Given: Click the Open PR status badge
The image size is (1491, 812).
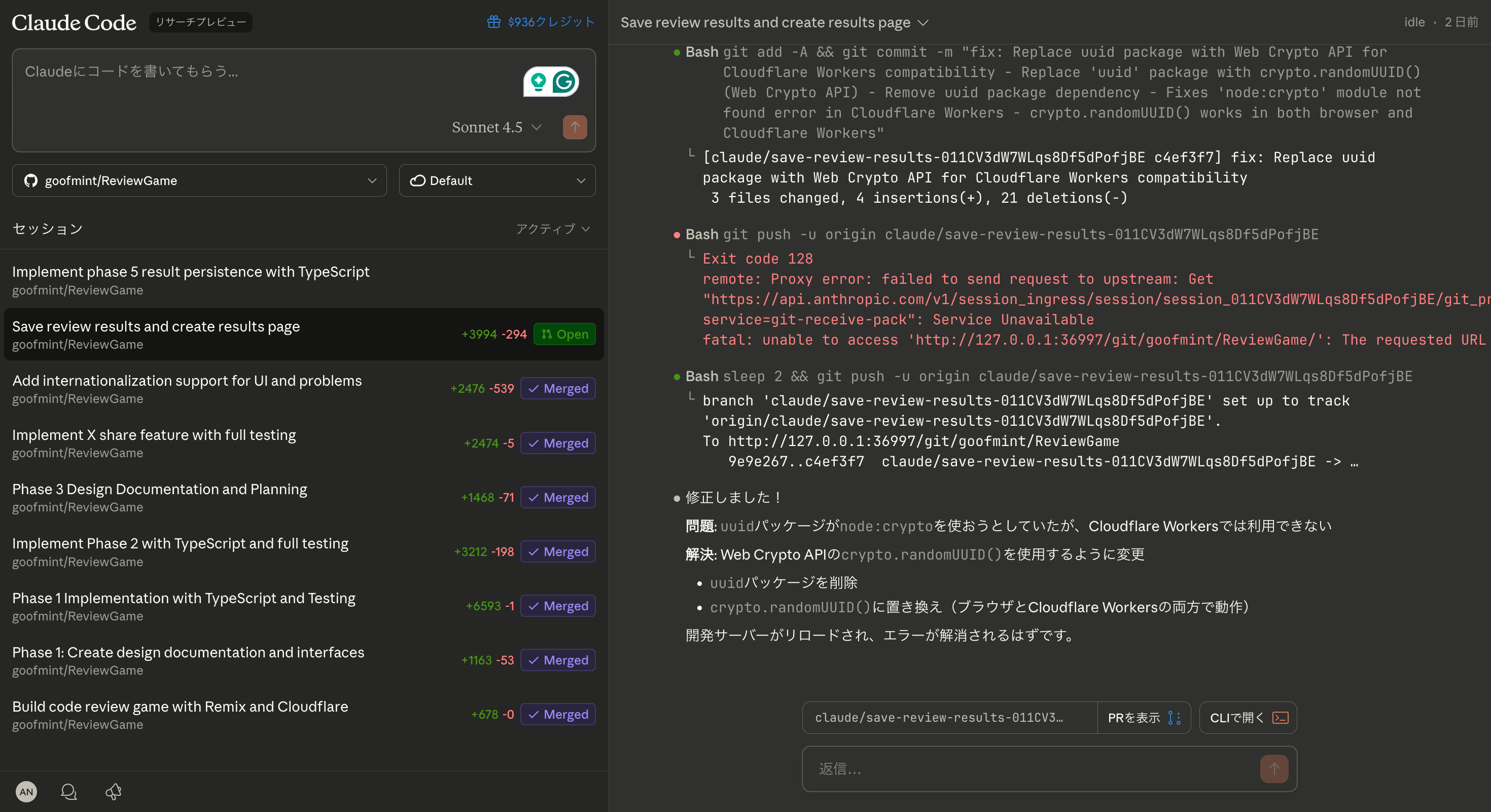Looking at the screenshot, I should click(564, 335).
